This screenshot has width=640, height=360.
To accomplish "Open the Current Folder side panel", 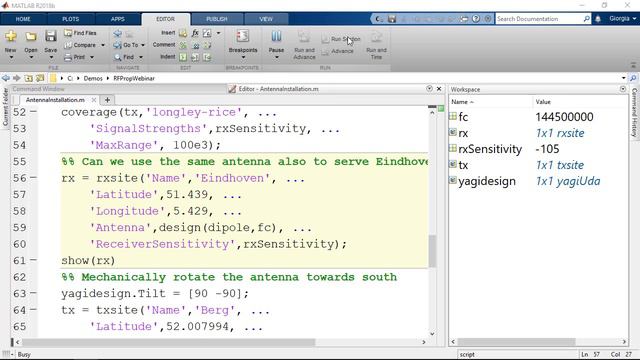I will 5,107.
